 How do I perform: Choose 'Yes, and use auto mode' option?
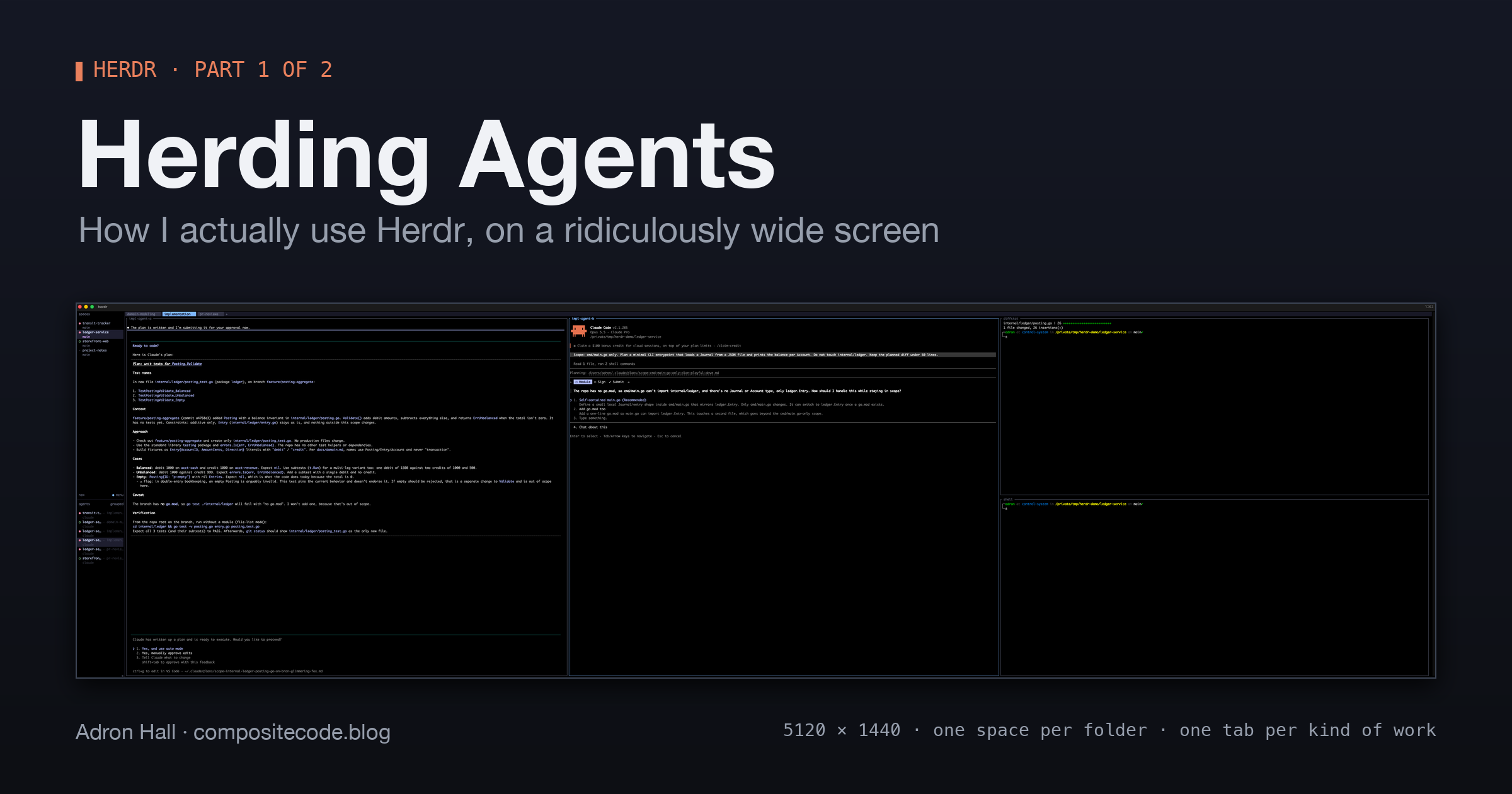(159, 648)
